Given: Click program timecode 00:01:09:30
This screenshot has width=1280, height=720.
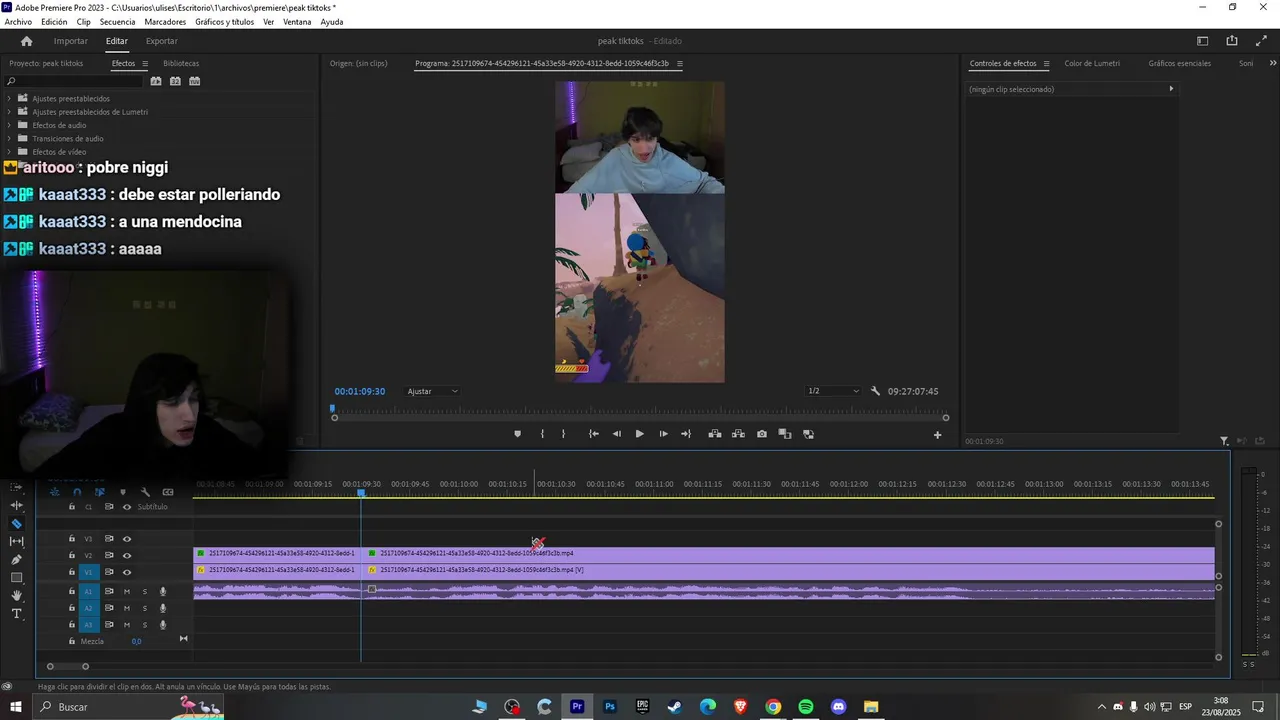Looking at the screenshot, I should [359, 391].
